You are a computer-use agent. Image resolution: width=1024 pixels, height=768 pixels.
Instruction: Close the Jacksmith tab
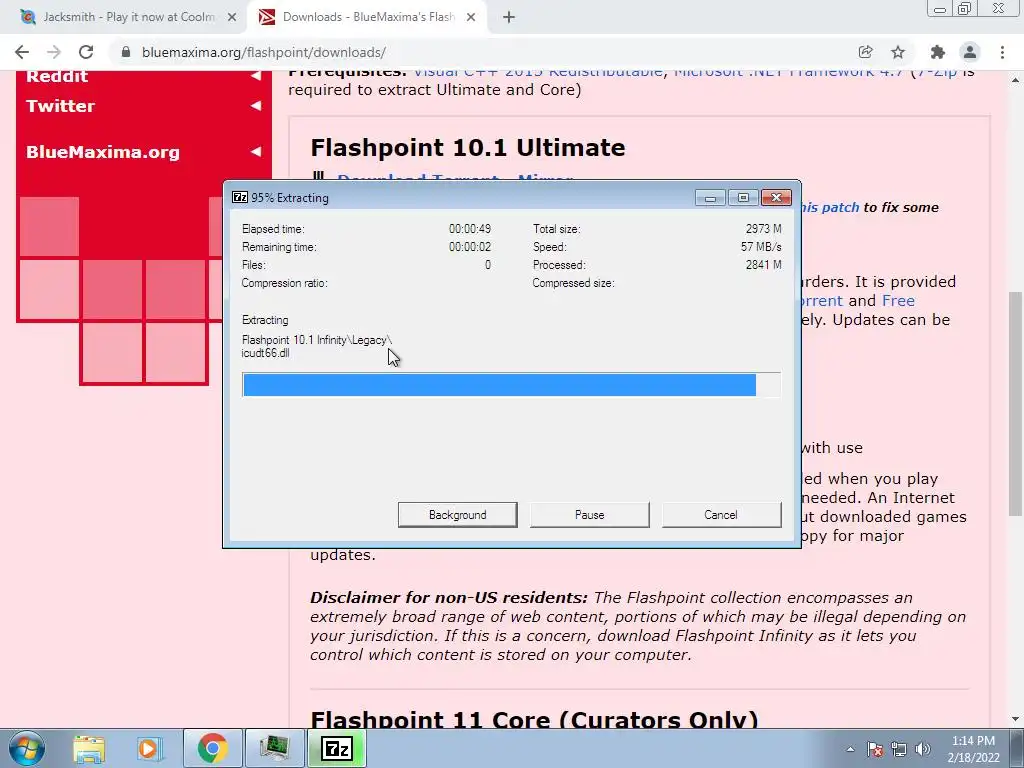232,17
